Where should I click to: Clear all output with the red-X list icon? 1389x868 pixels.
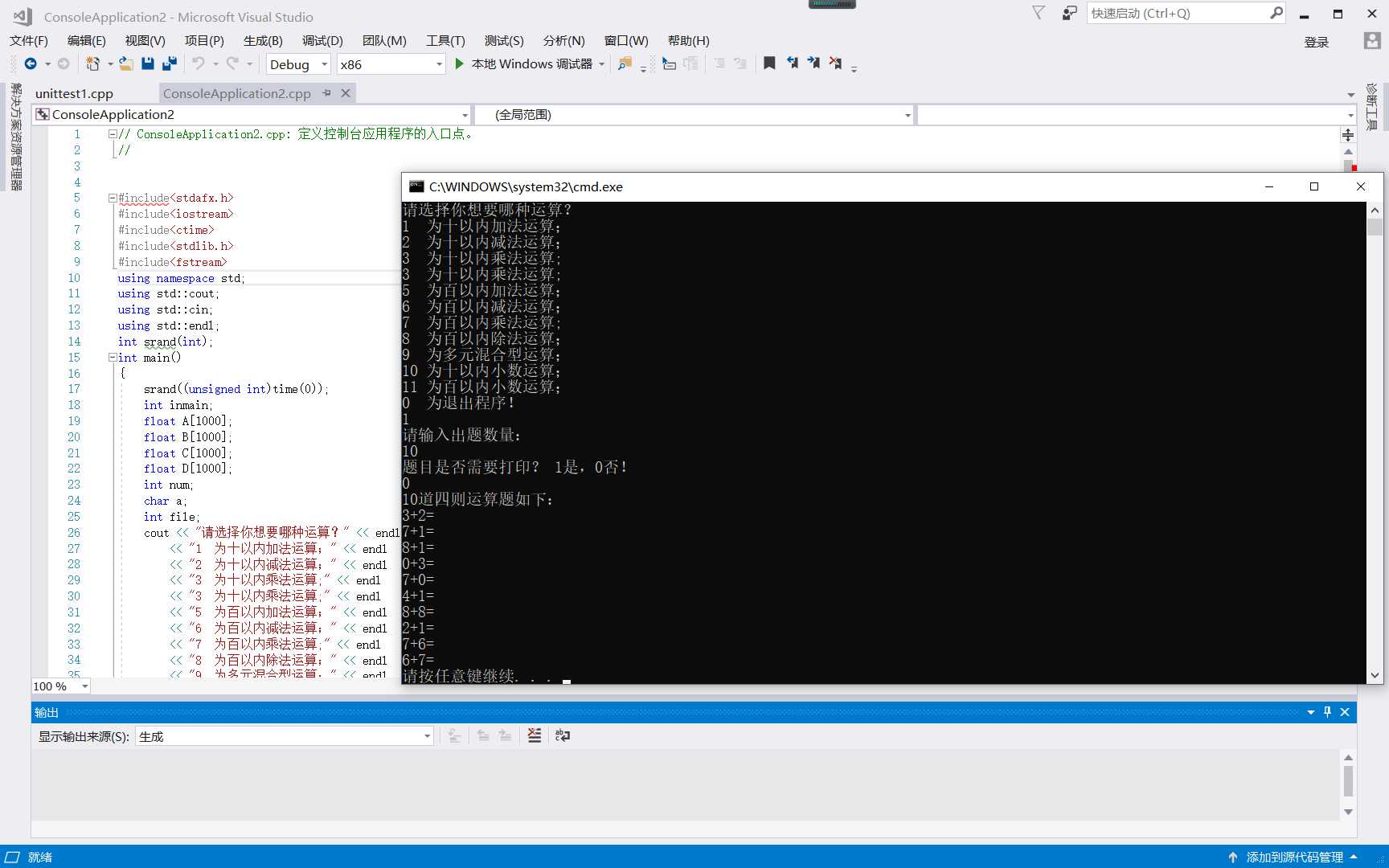(x=535, y=735)
